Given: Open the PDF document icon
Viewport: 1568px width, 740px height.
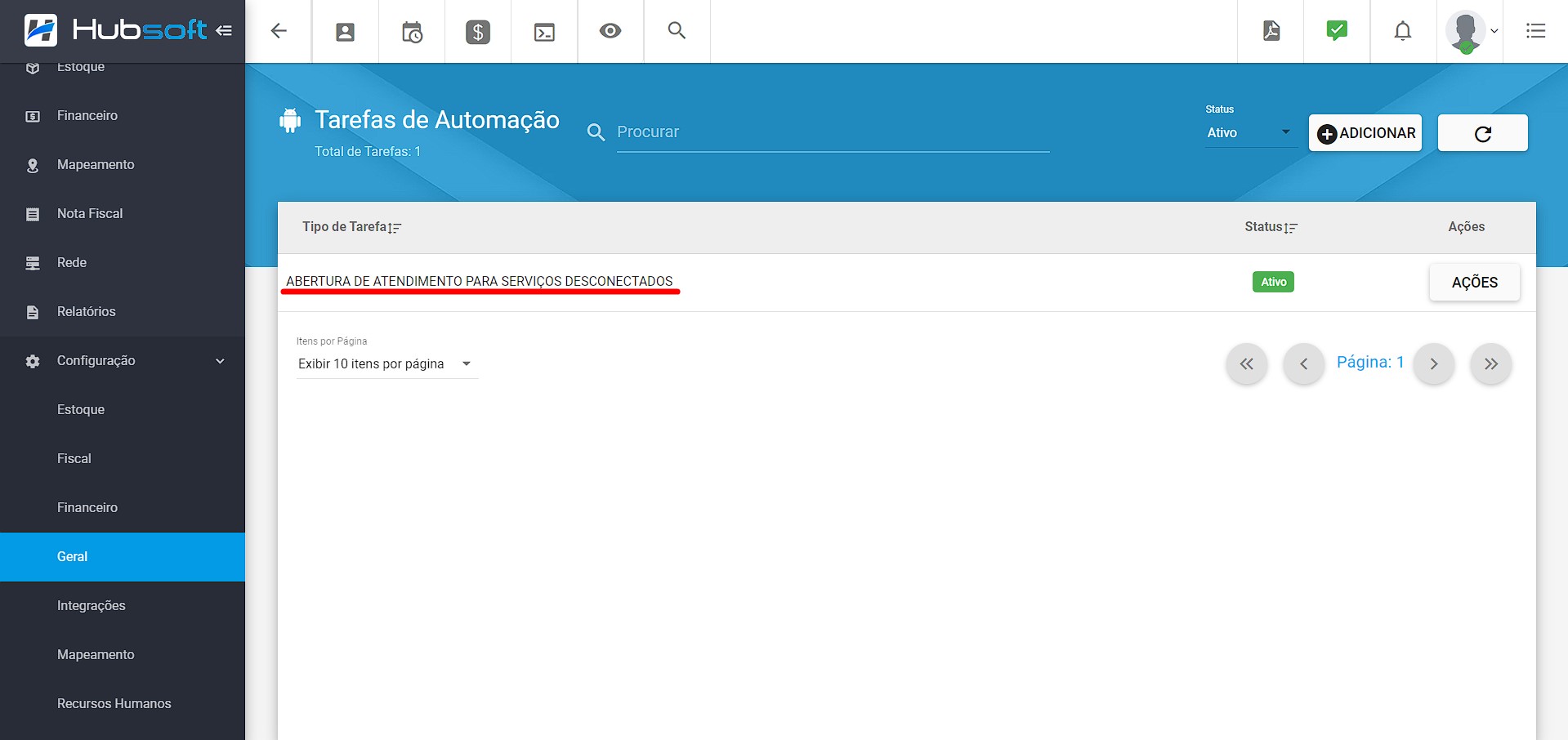Looking at the screenshot, I should click(1271, 31).
